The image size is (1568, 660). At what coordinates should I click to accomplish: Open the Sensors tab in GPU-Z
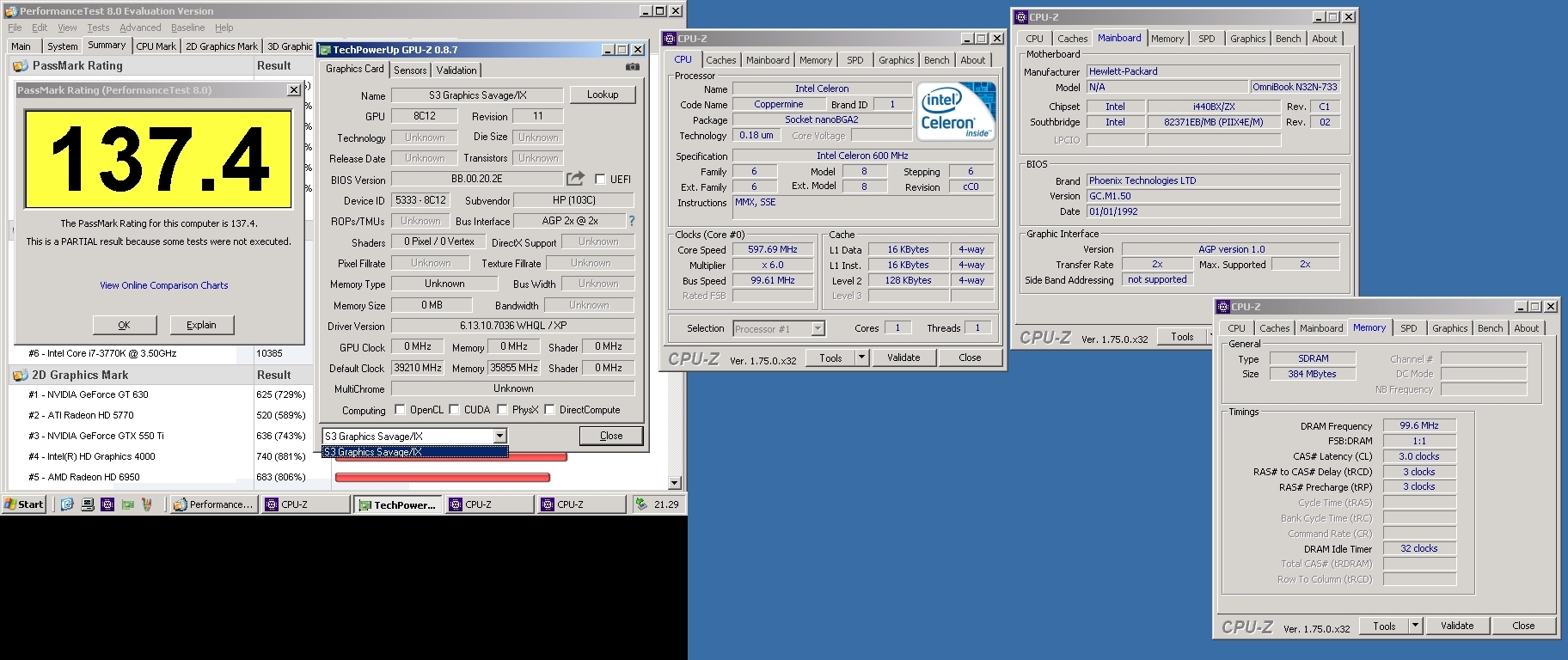[410, 70]
